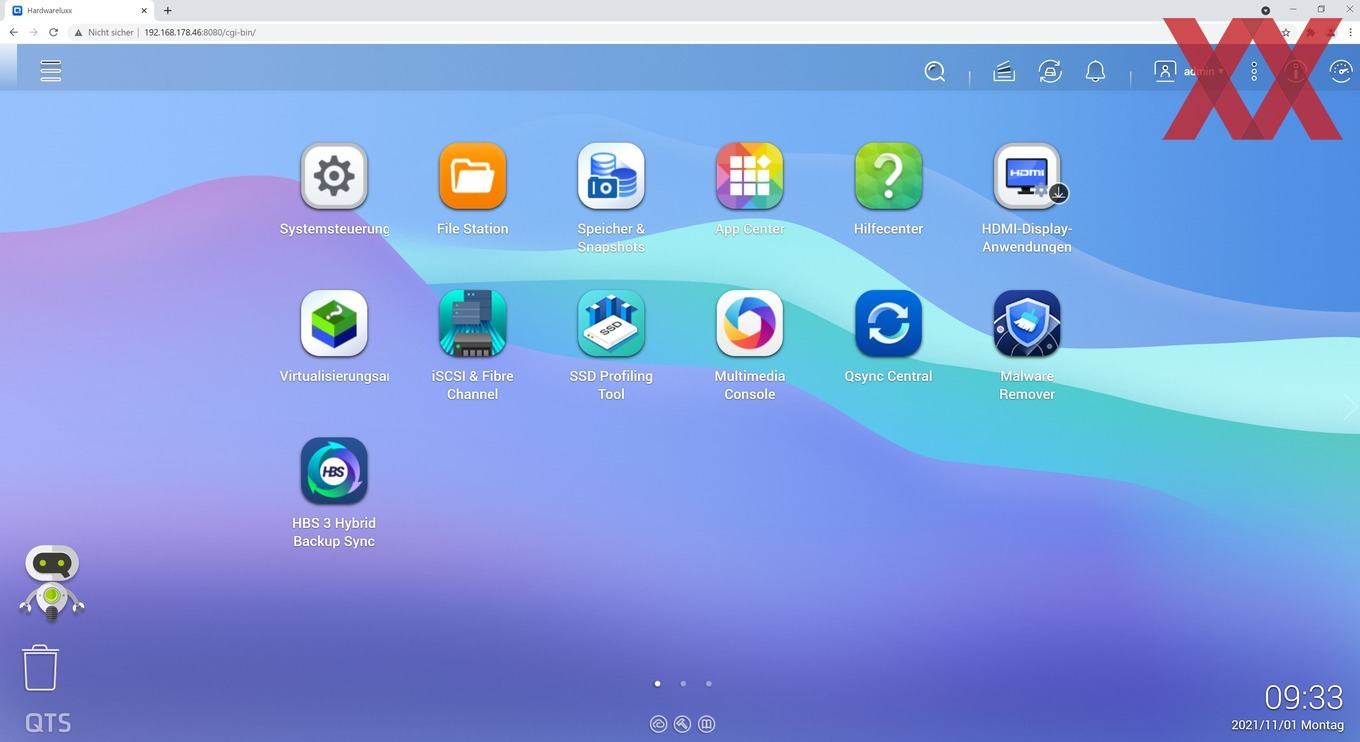Launch Malware Remover
Screen dimensions: 1360x742
[1027, 324]
